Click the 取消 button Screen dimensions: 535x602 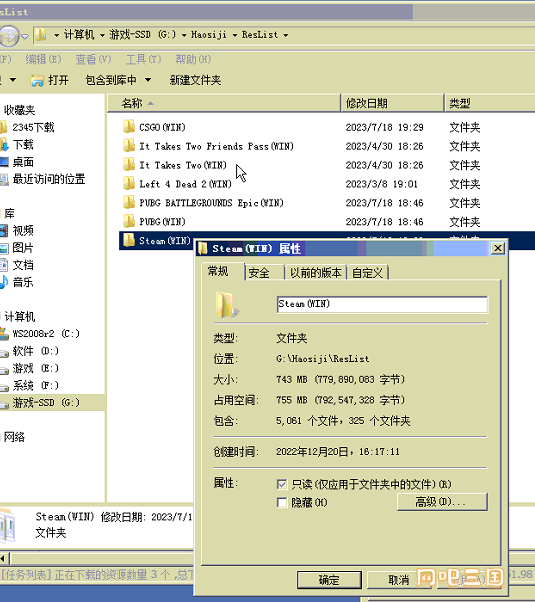398,580
